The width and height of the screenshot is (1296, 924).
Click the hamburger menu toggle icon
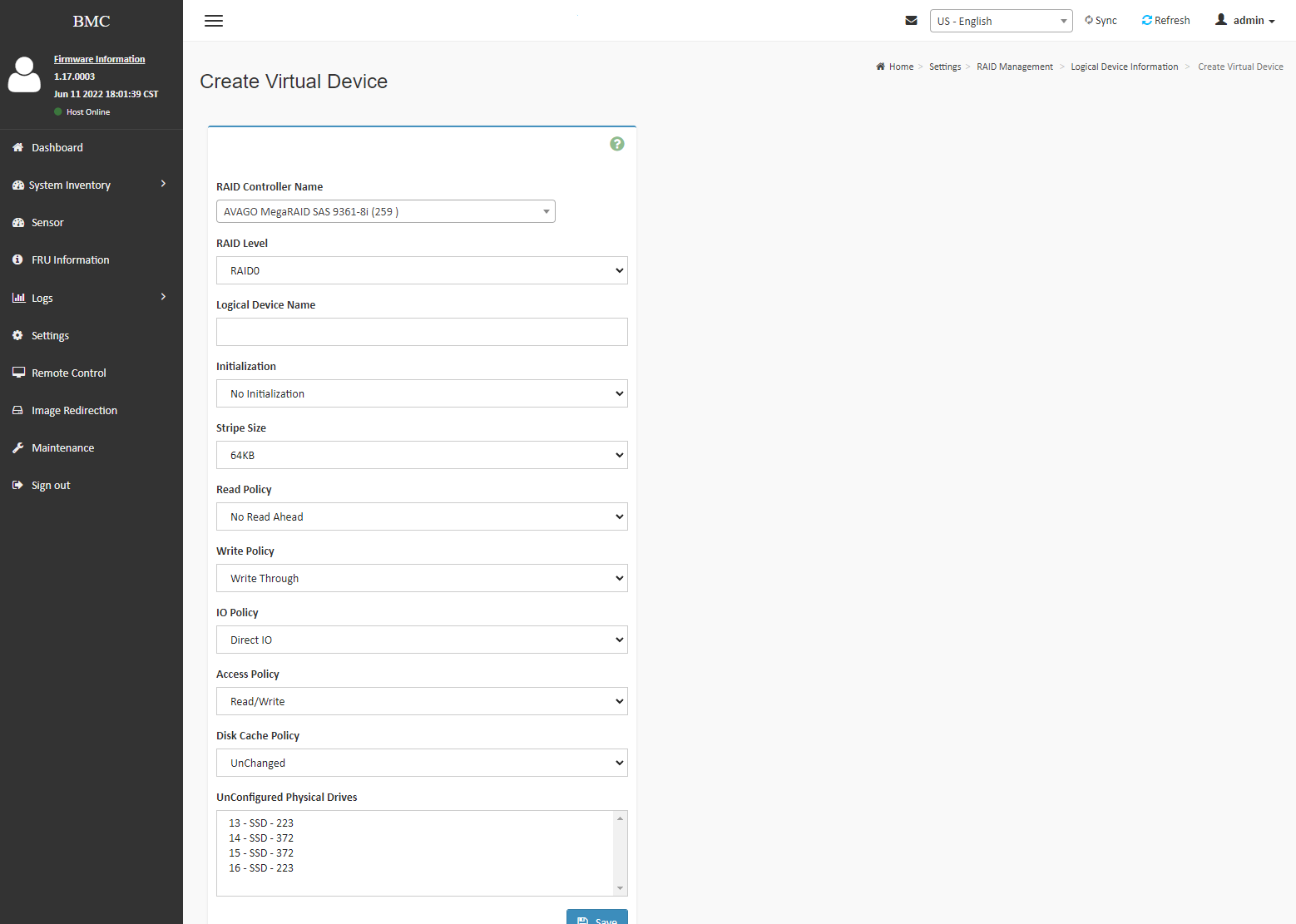point(214,21)
